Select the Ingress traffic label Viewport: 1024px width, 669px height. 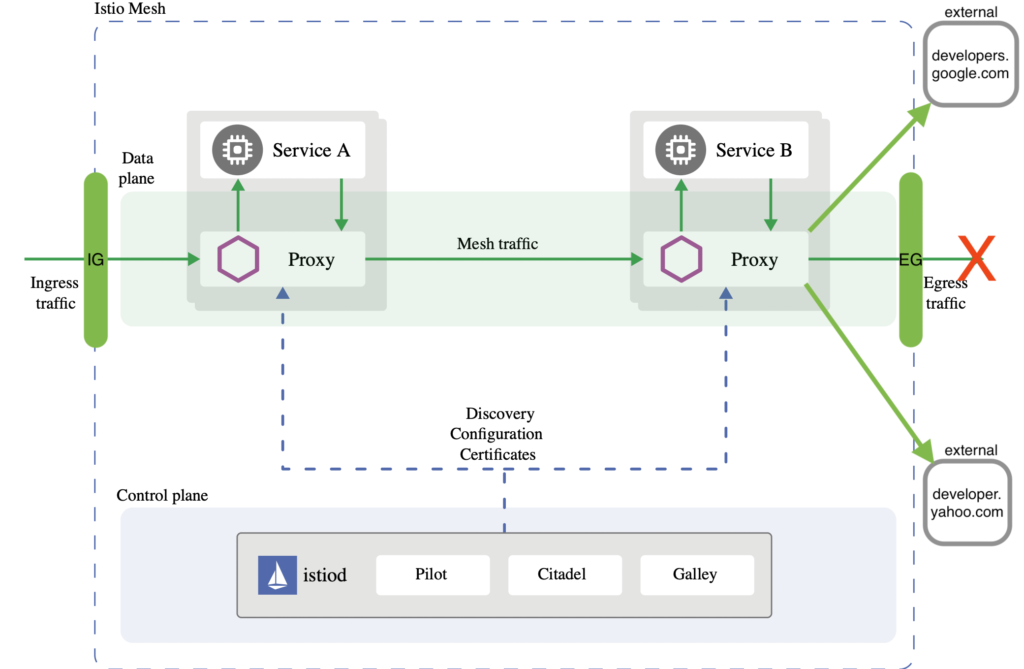point(54,293)
